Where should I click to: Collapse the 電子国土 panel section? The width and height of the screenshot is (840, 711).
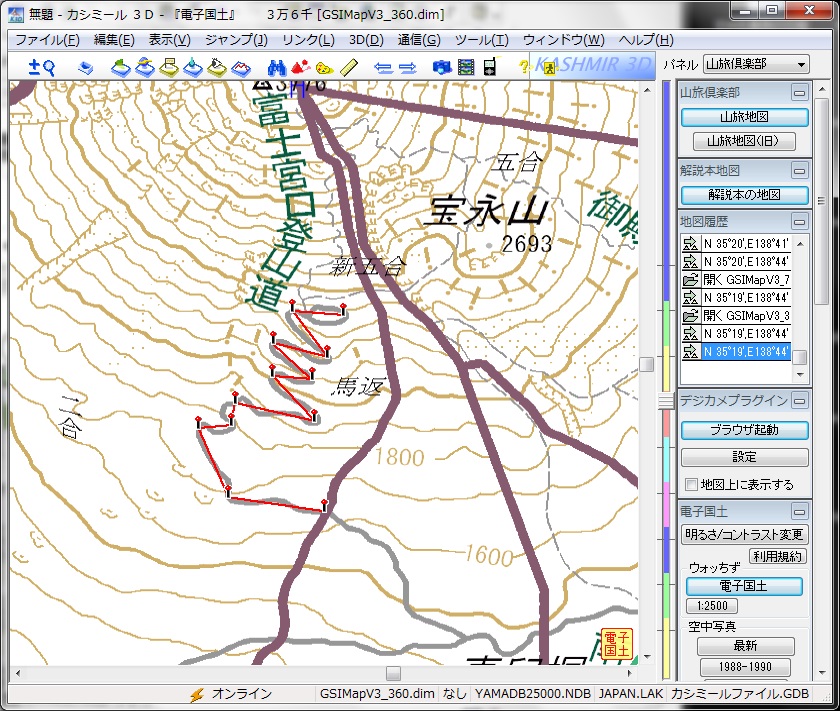point(799,512)
